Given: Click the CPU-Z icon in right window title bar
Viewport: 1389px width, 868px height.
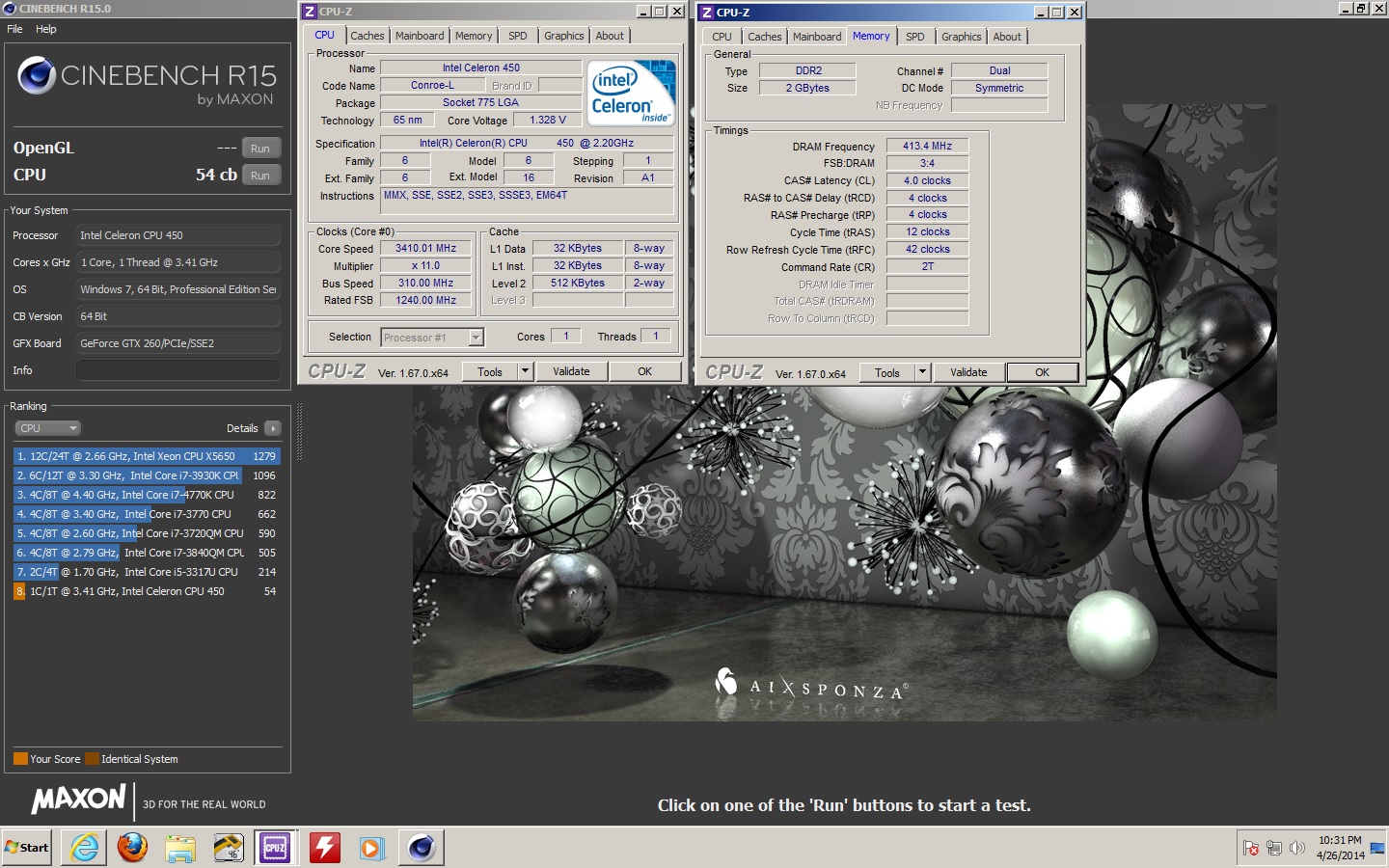Looking at the screenshot, I should [707, 13].
